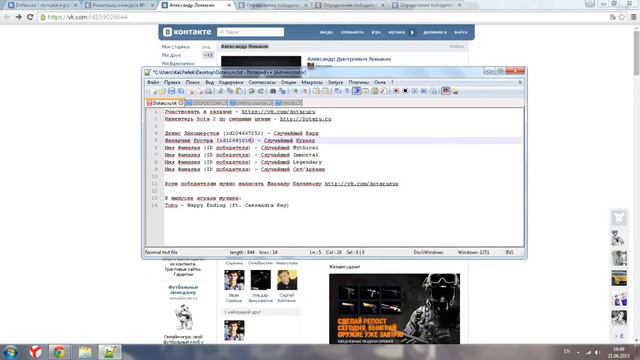Open 'Мои Друзья' in VK sidebar
The image size is (640, 360).
click(x=171, y=55)
